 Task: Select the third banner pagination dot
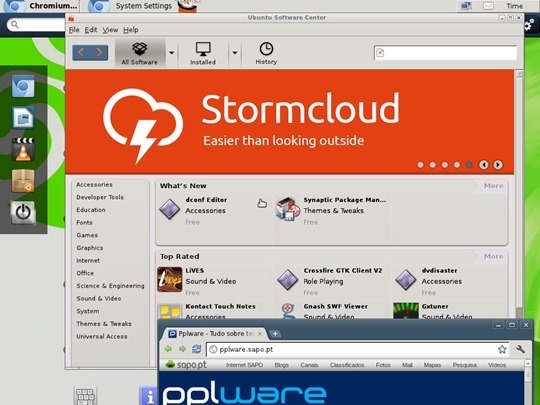(445, 165)
